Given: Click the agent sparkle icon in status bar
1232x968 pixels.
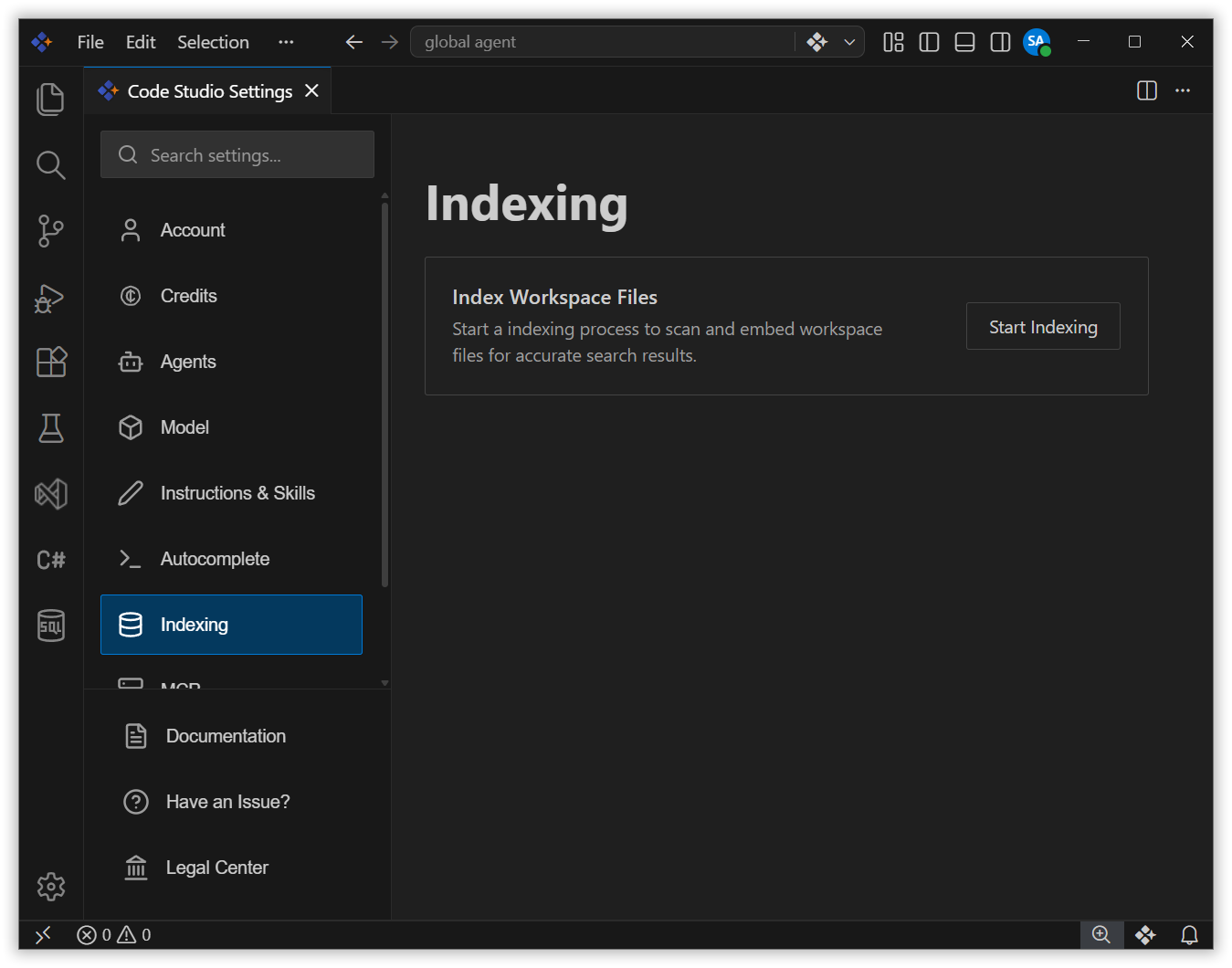Looking at the screenshot, I should coord(1145,934).
